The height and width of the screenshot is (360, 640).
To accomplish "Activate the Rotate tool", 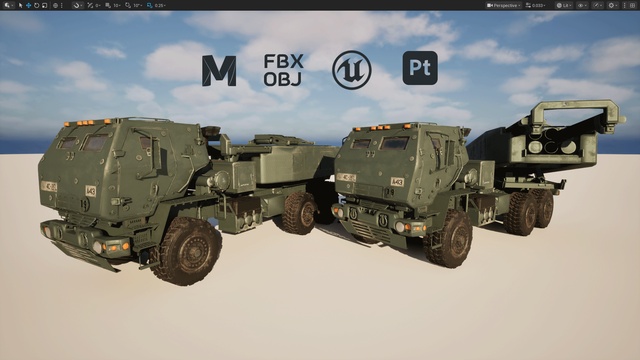I will [x=36, y=5].
